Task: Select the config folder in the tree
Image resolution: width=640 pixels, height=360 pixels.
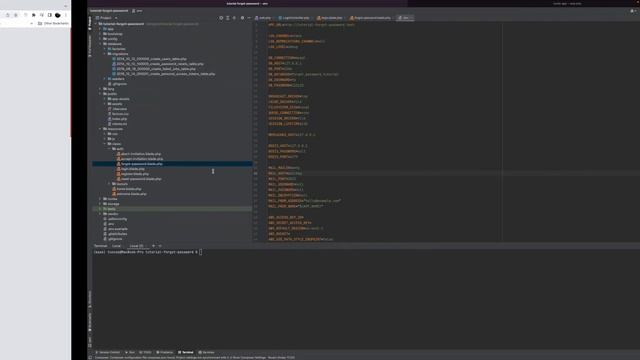Action: pos(110,39)
